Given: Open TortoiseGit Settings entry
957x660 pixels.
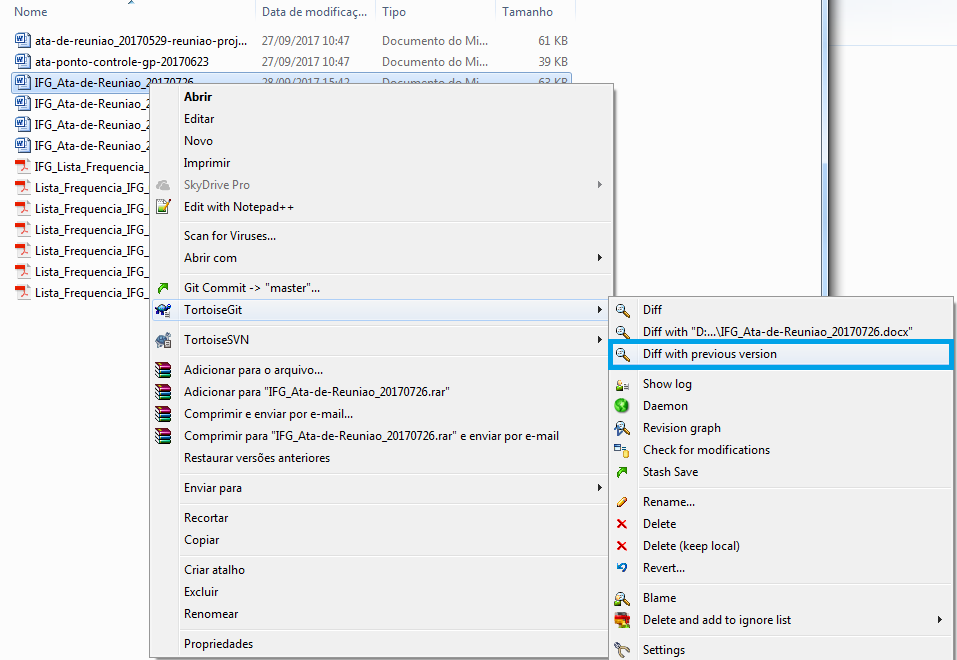Looking at the screenshot, I should point(663,650).
